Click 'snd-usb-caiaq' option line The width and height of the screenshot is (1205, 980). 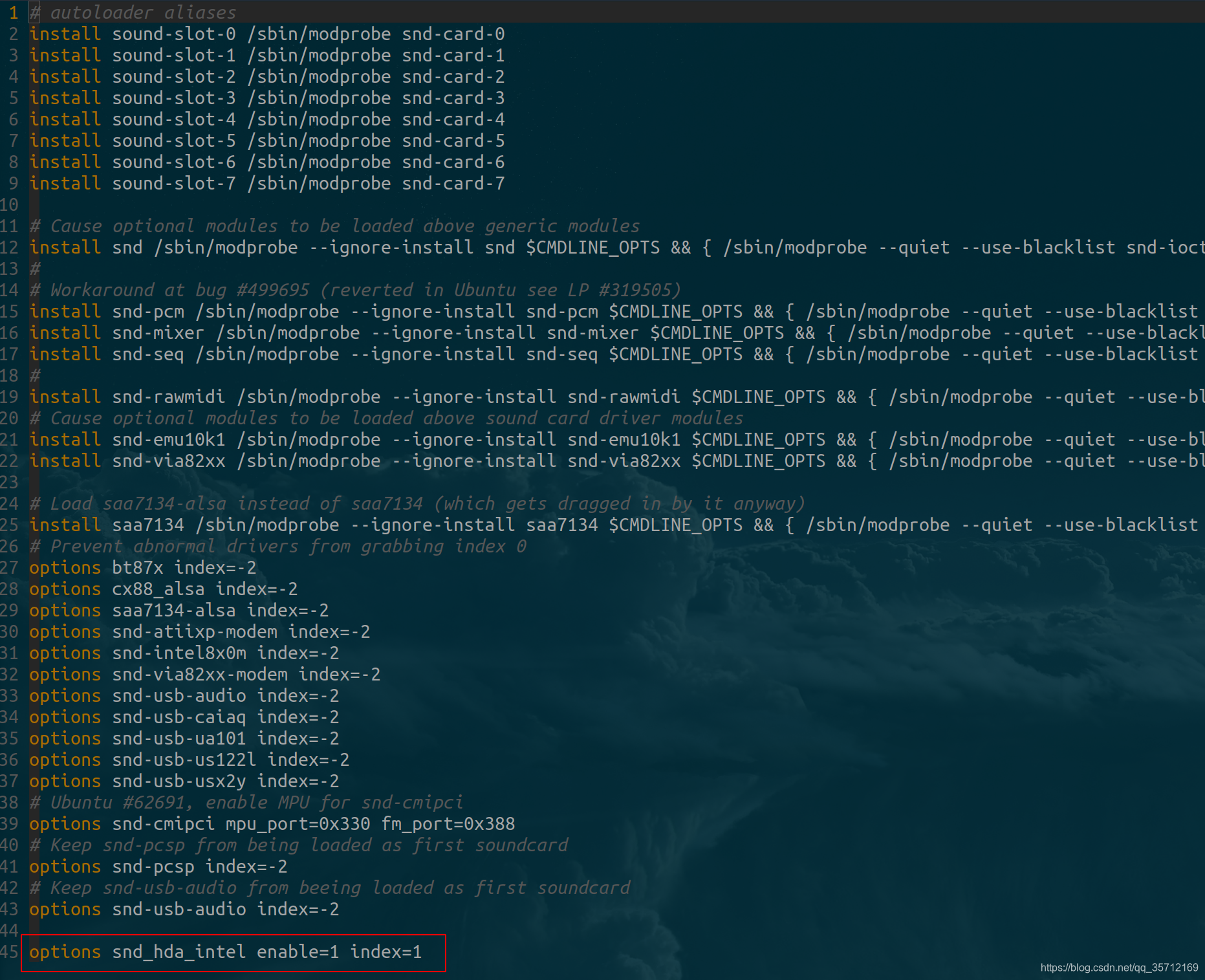click(184, 717)
